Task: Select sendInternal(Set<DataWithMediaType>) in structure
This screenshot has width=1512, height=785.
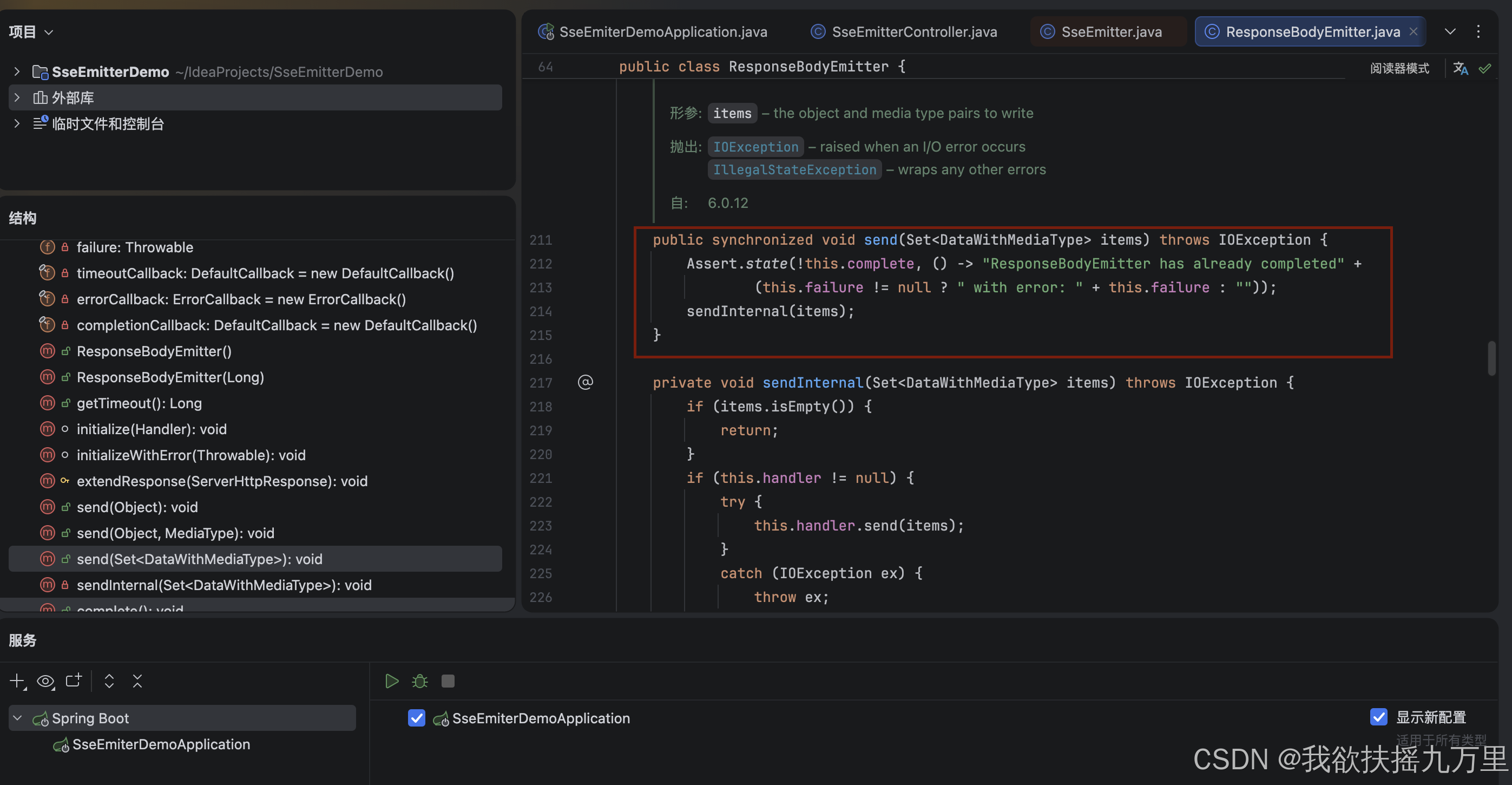Action: [x=223, y=585]
